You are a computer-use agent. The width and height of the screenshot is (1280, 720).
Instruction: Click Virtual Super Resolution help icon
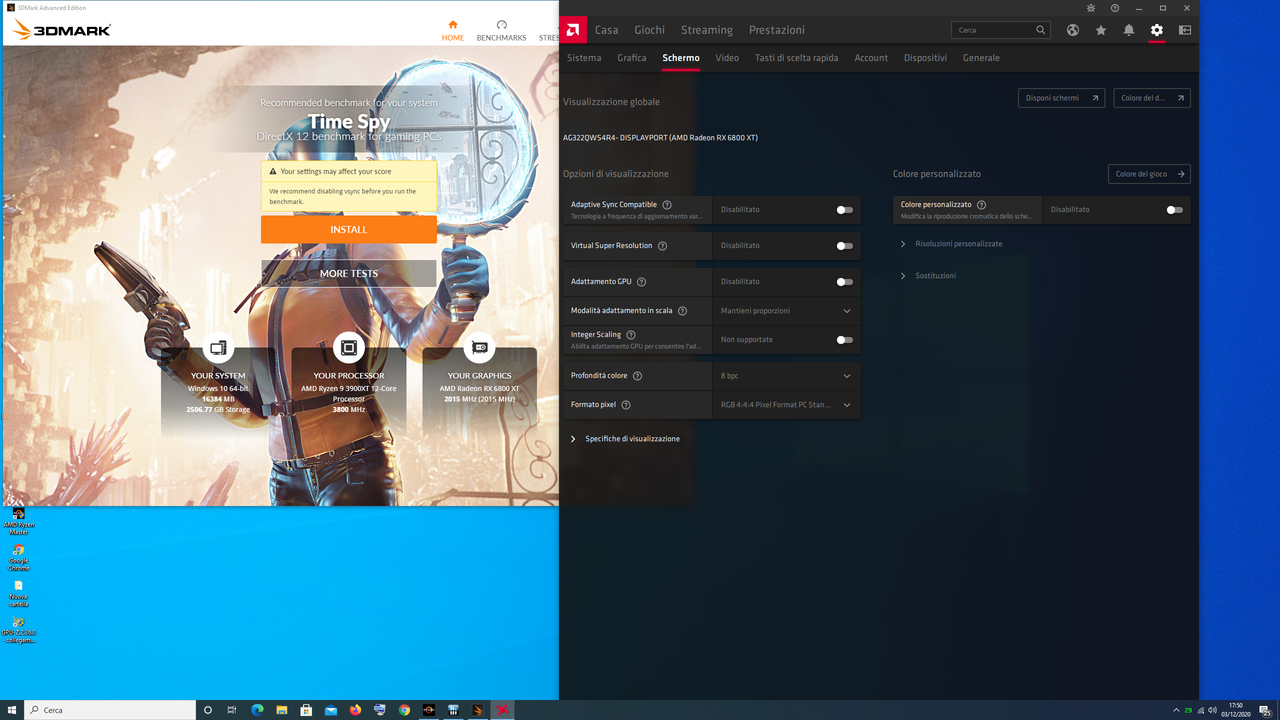coord(662,246)
